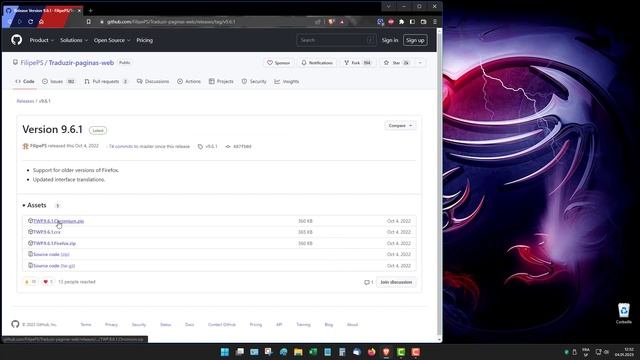The width and height of the screenshot is (640, 360).
Task: Download TWP.9.6.1.Chromium.zip asset
Action: (x=58, y=221)
